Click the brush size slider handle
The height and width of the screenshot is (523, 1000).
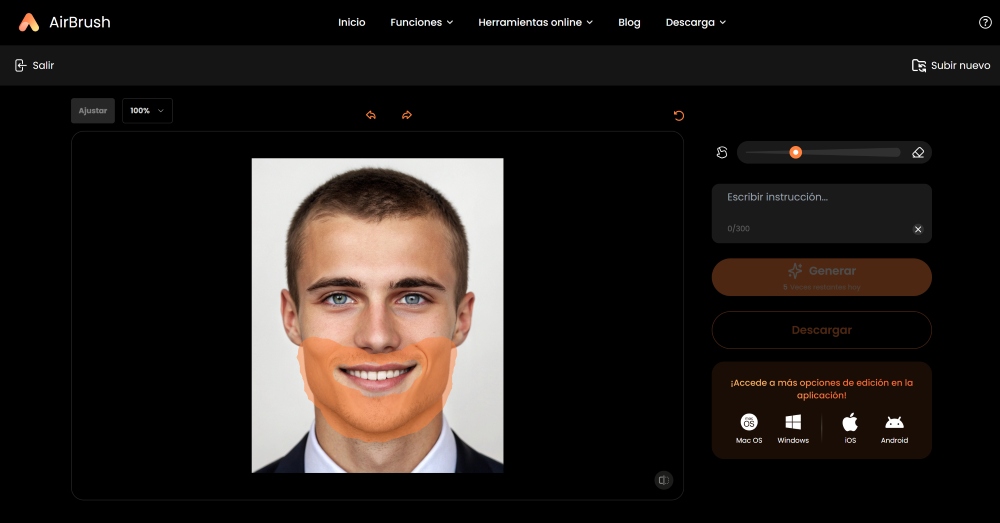[x=796, y=152]
